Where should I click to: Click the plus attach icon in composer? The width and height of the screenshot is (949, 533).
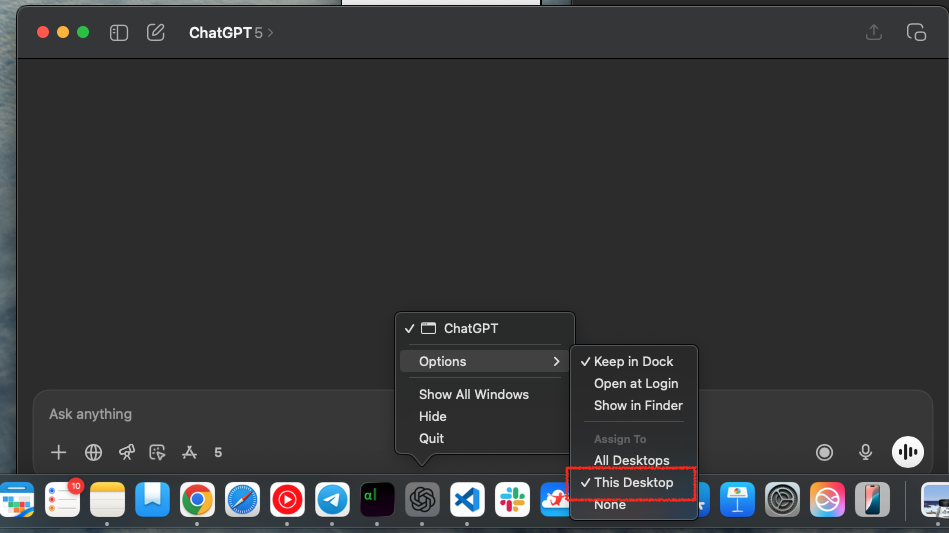pos(59,453)
